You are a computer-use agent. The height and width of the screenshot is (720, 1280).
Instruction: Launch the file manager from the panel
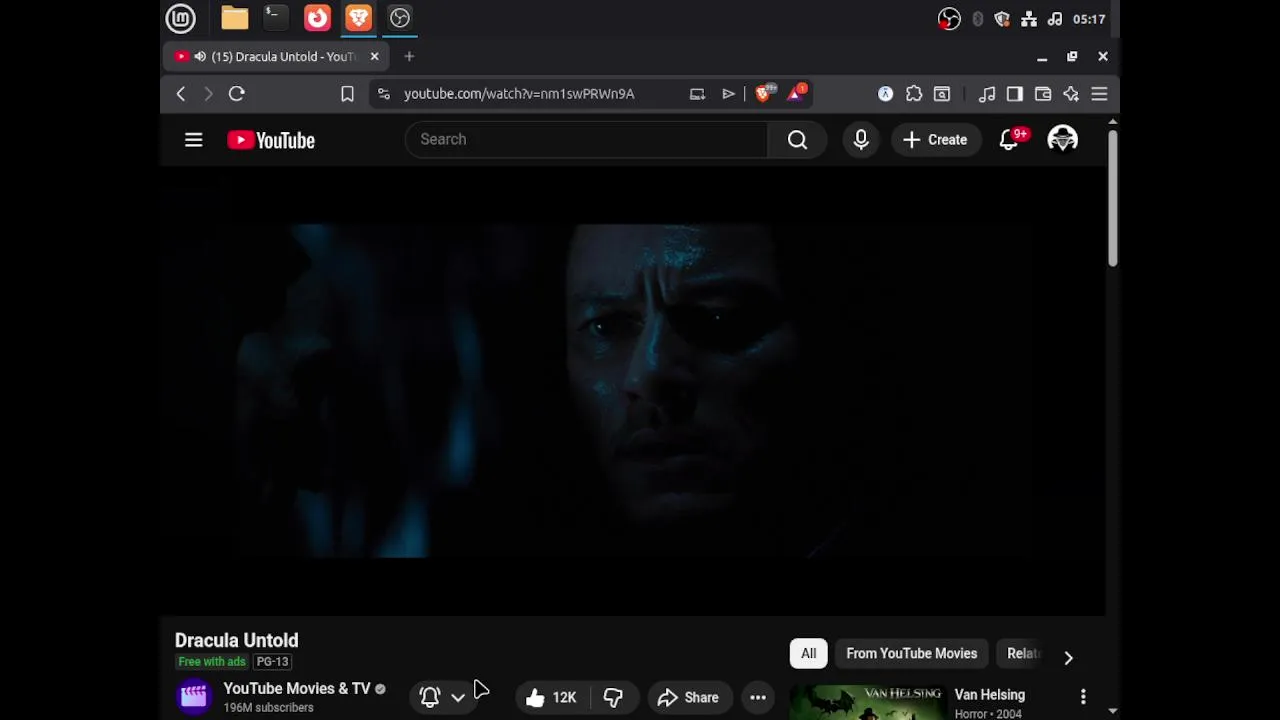(235, 18)
